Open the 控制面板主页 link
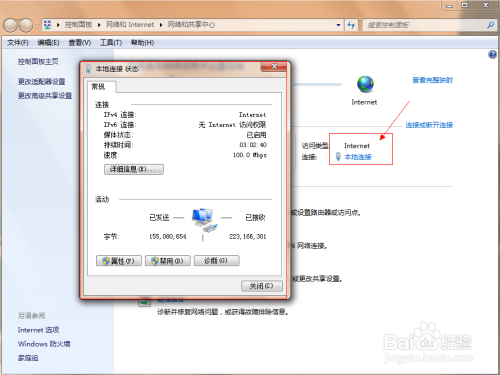500x375 pixels. tap(38, 61)
